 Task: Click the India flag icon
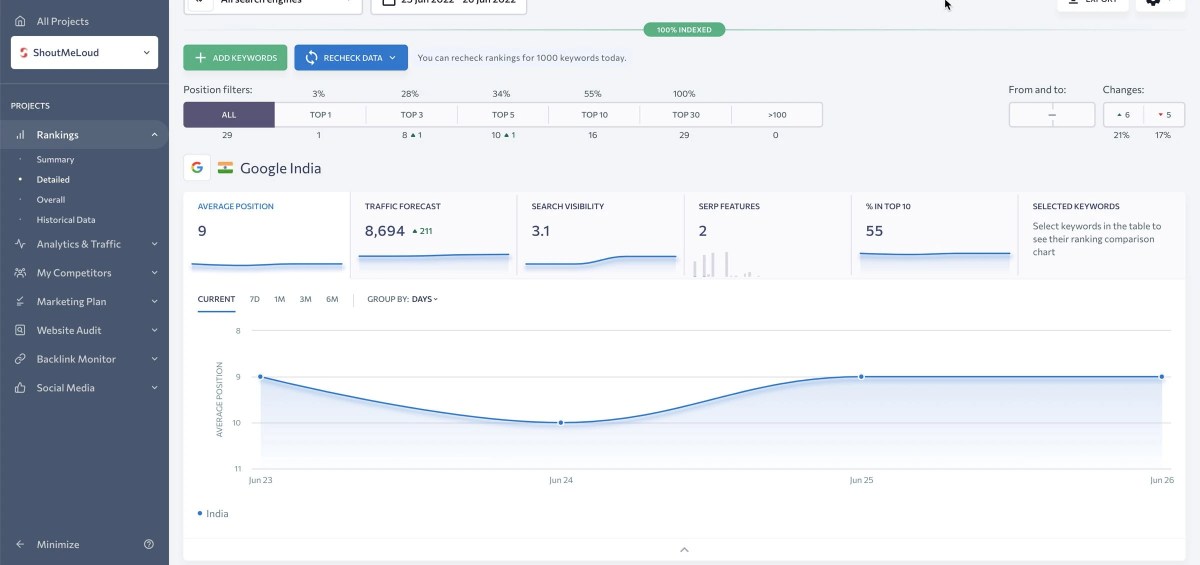pyautogui.click(x=225, y=168)
